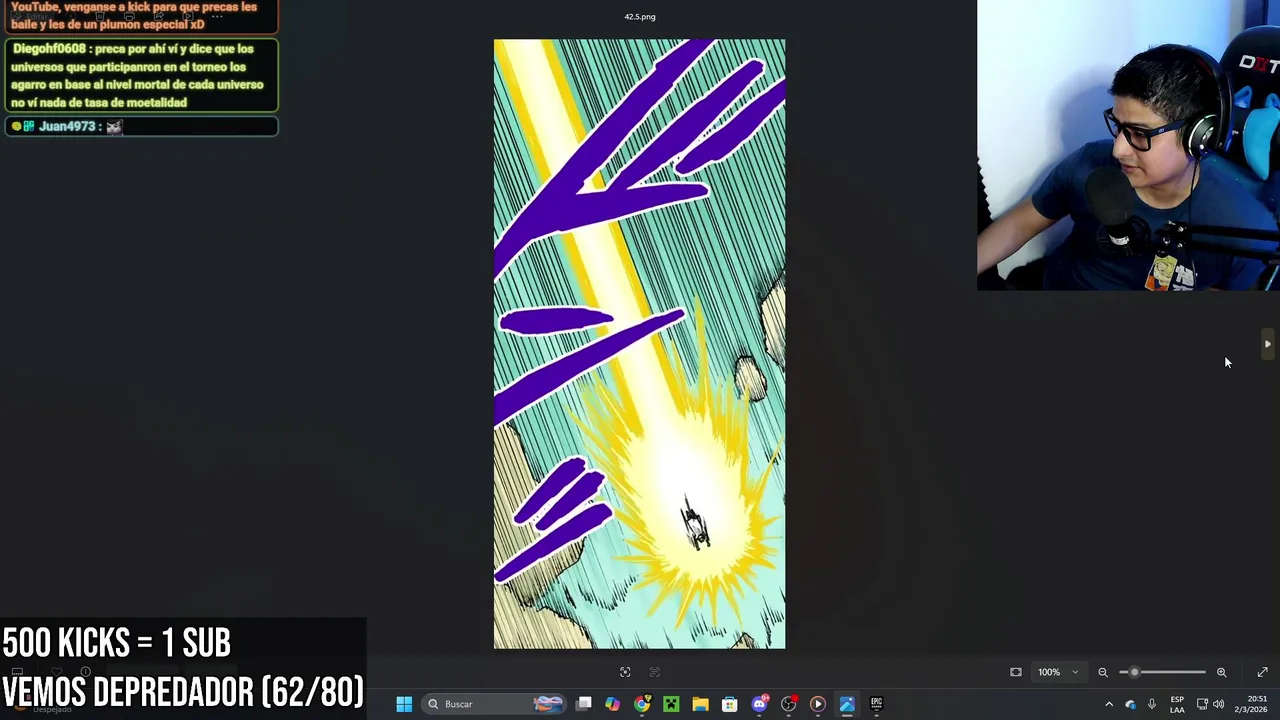This screenshot has width=1280, height=720.
Task: Open Microsoft Store from the taskbar
Action: point(729,704)
